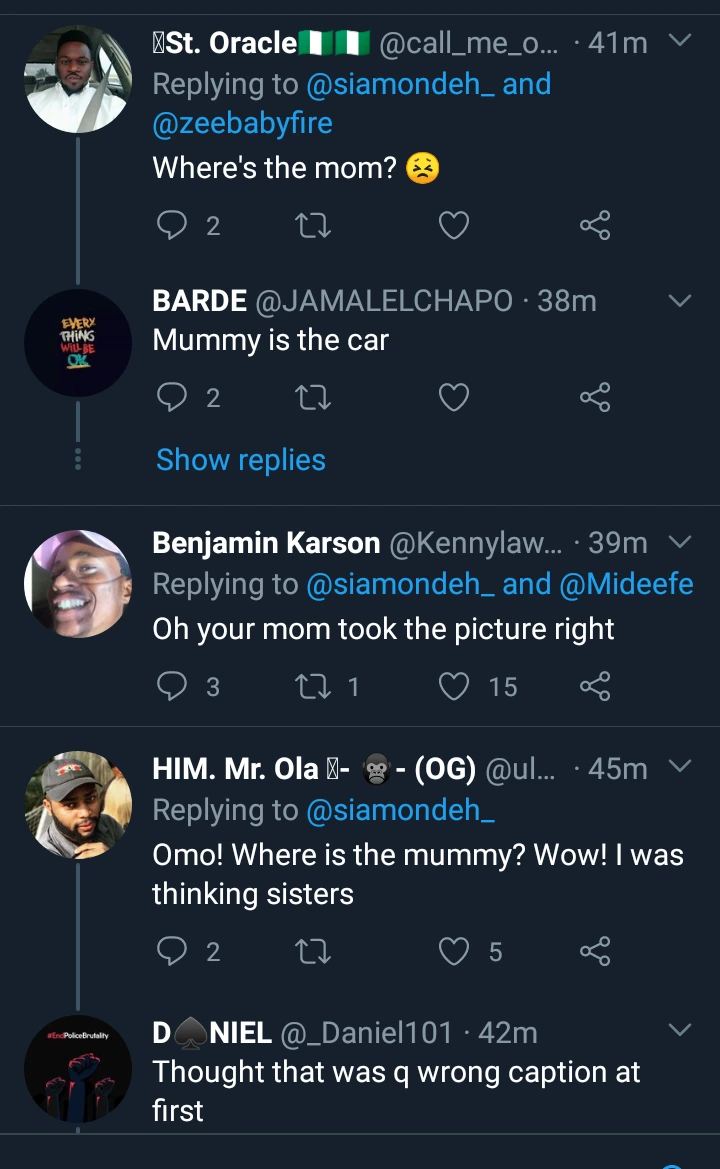
Task: Share HIM. Mr. Ola's tweet
Action: (x=595, y=951)
